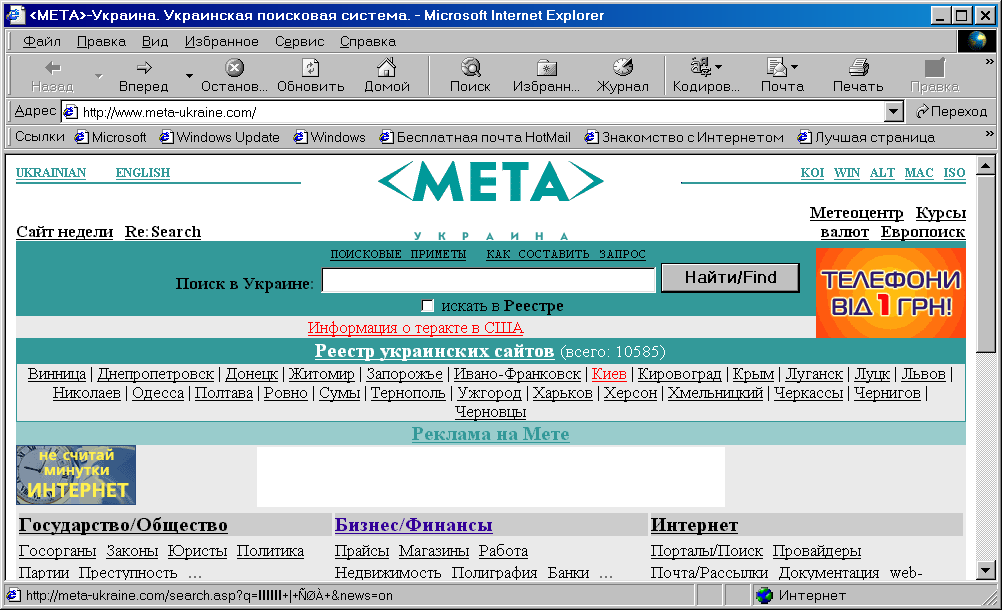The height and width of the screenshot is (610, 1002).
Task: Click the Forward (Вперед) toolbar icon
Action: (x=144, y=68)
